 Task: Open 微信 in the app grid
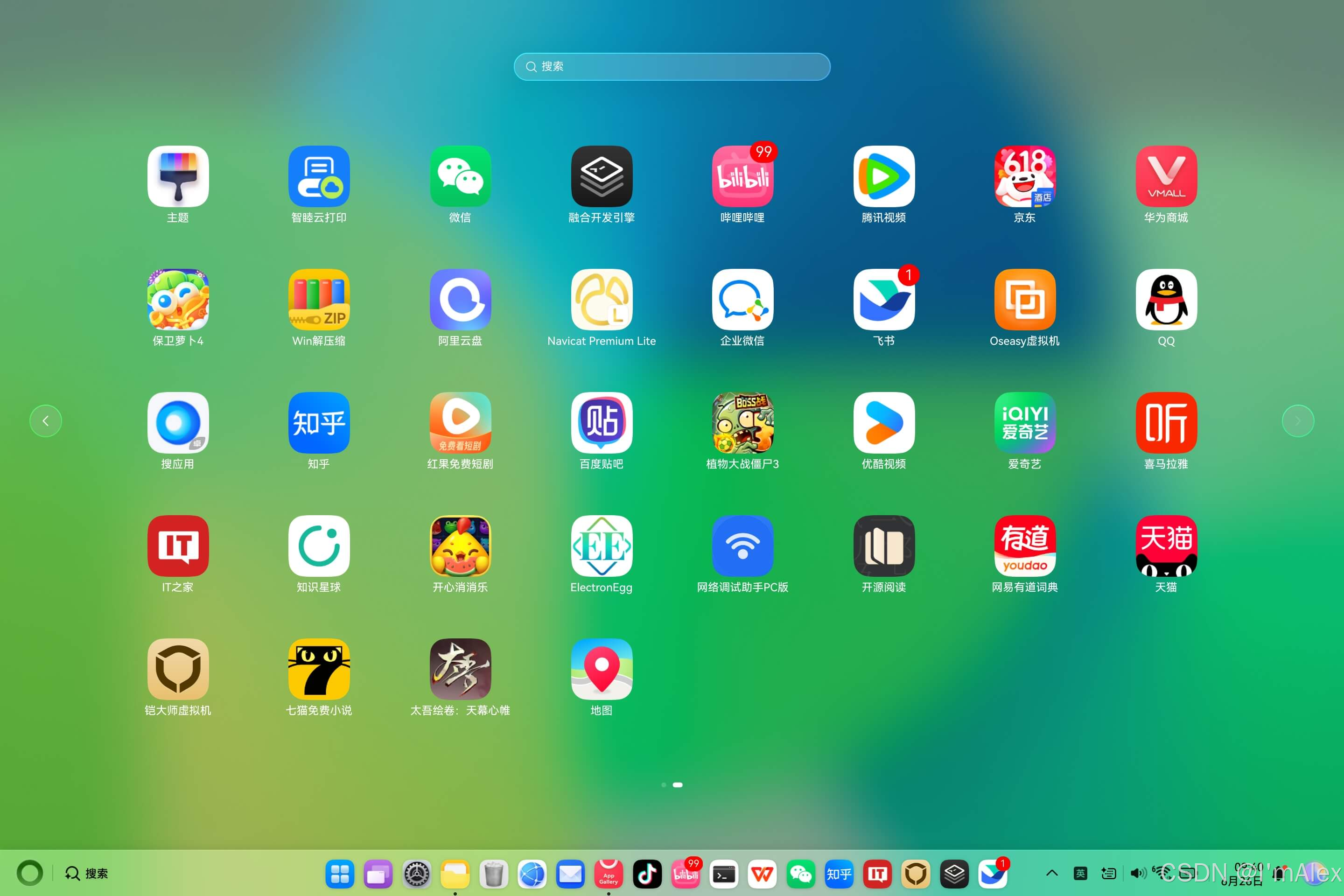[460, 176]
